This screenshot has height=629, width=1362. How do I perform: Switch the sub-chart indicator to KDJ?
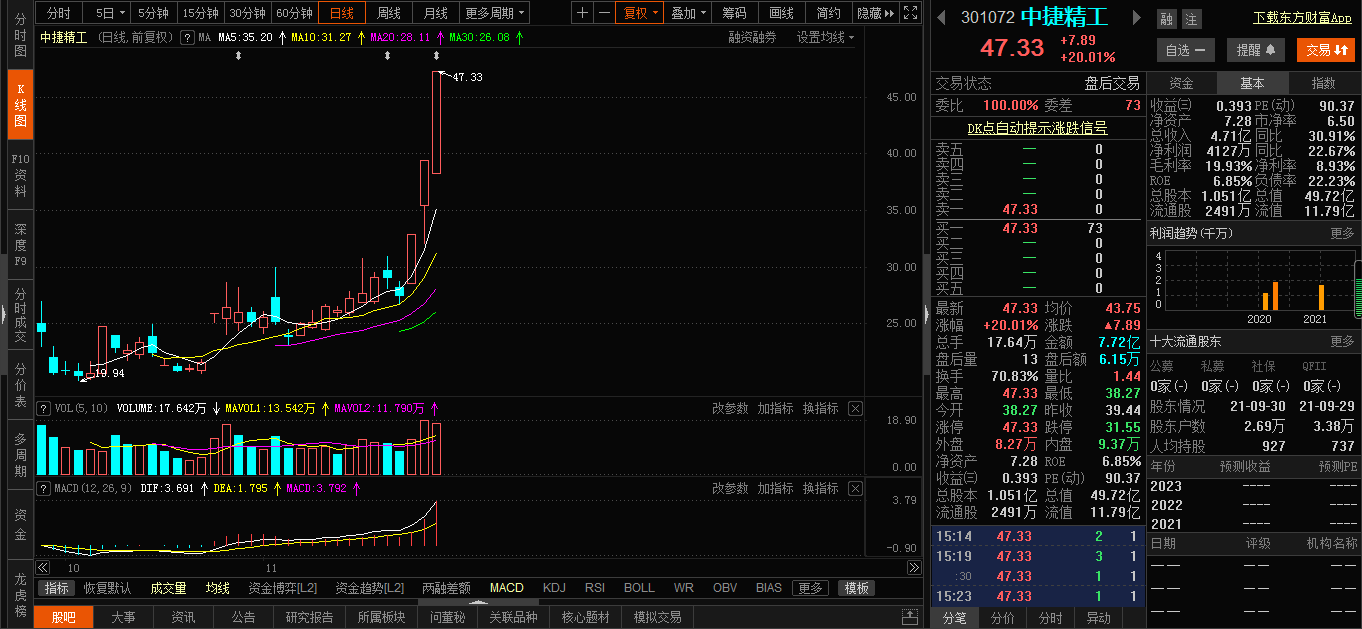pos(554,588)
